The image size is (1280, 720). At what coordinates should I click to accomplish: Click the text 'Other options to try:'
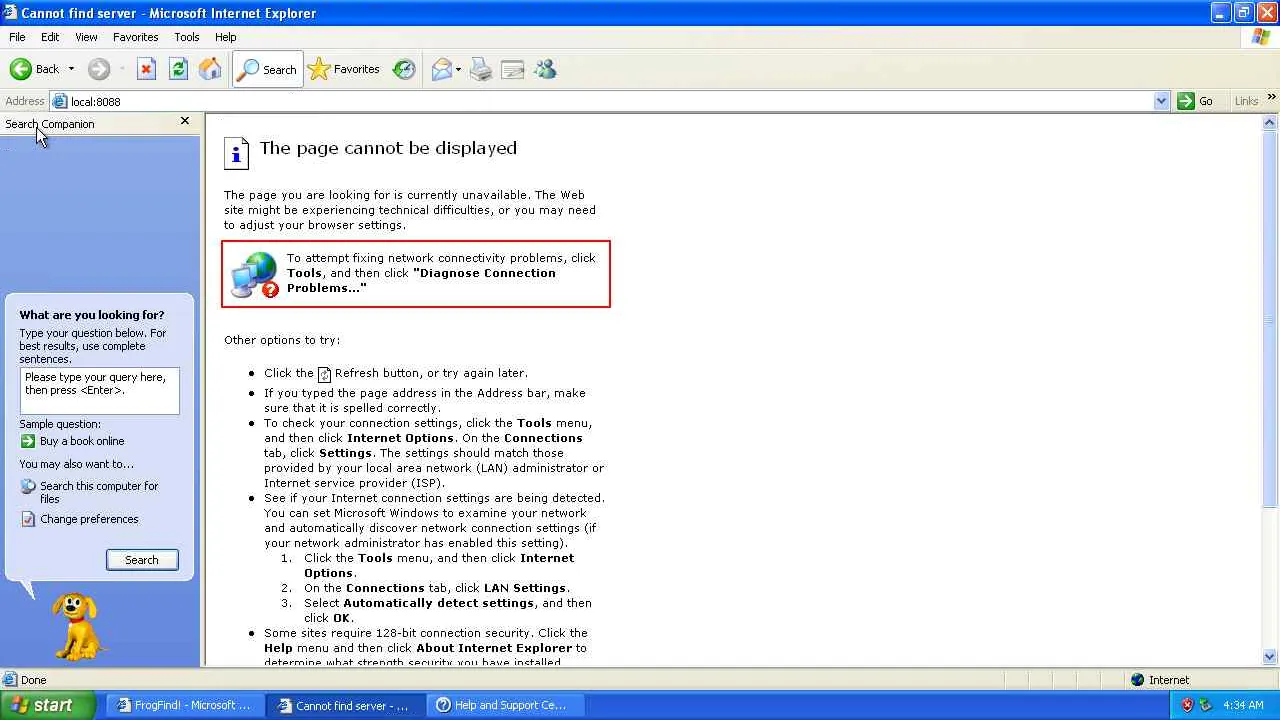pos(282,340)
